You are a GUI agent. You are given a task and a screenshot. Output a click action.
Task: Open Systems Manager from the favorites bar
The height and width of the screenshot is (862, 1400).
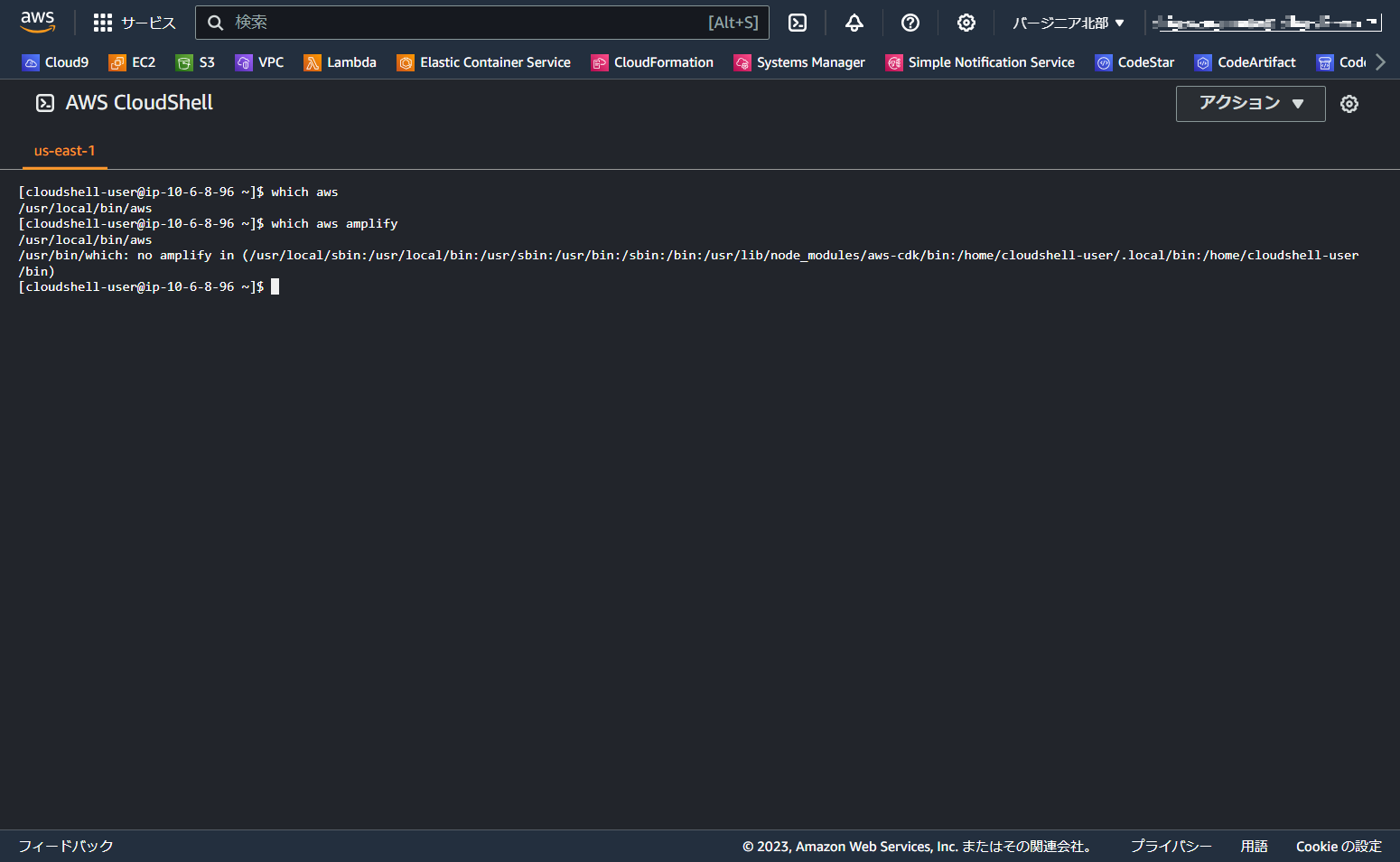coord(798,62)
